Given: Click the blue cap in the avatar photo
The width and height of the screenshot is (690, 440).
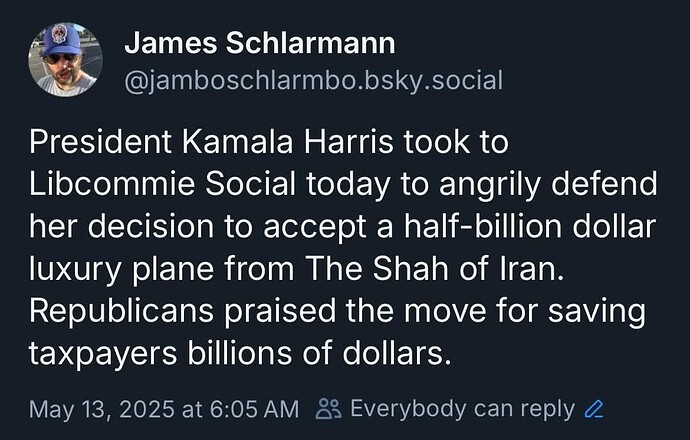Looking at the screenshot, I should 62,42.
